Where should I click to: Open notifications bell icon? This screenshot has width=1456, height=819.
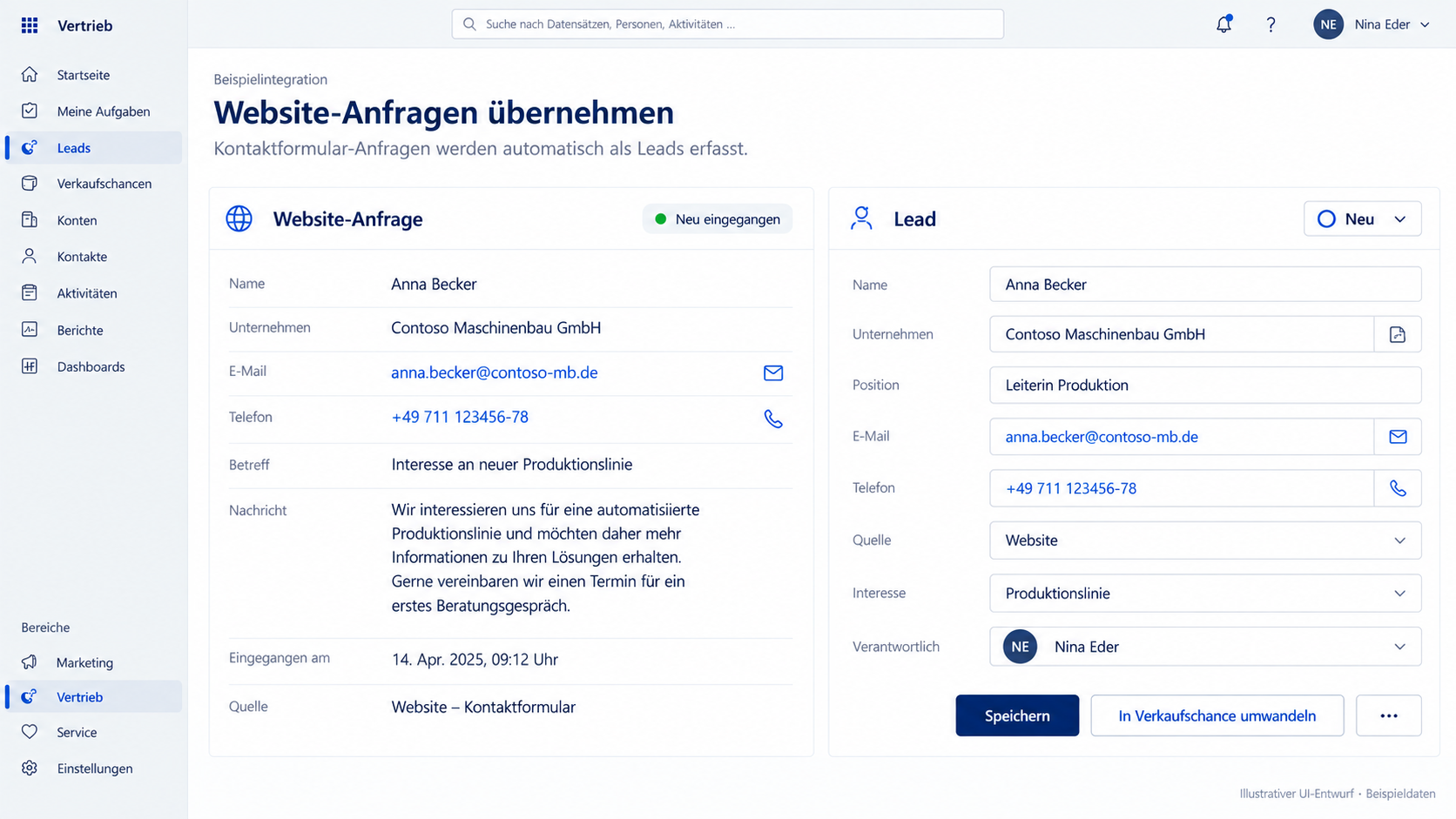click(x=1223, y=24)
